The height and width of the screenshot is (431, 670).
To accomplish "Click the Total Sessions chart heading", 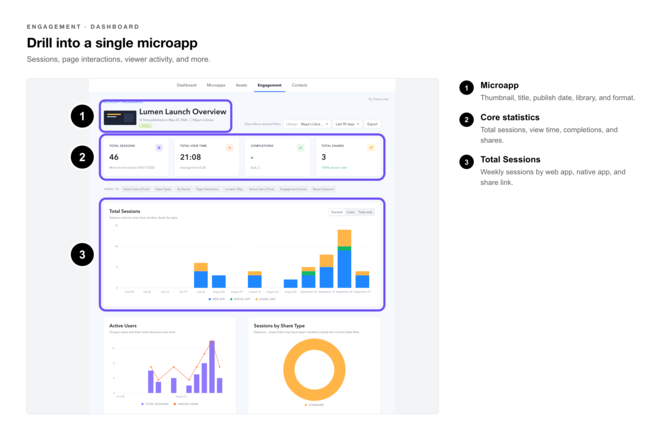I will point(124,211).
